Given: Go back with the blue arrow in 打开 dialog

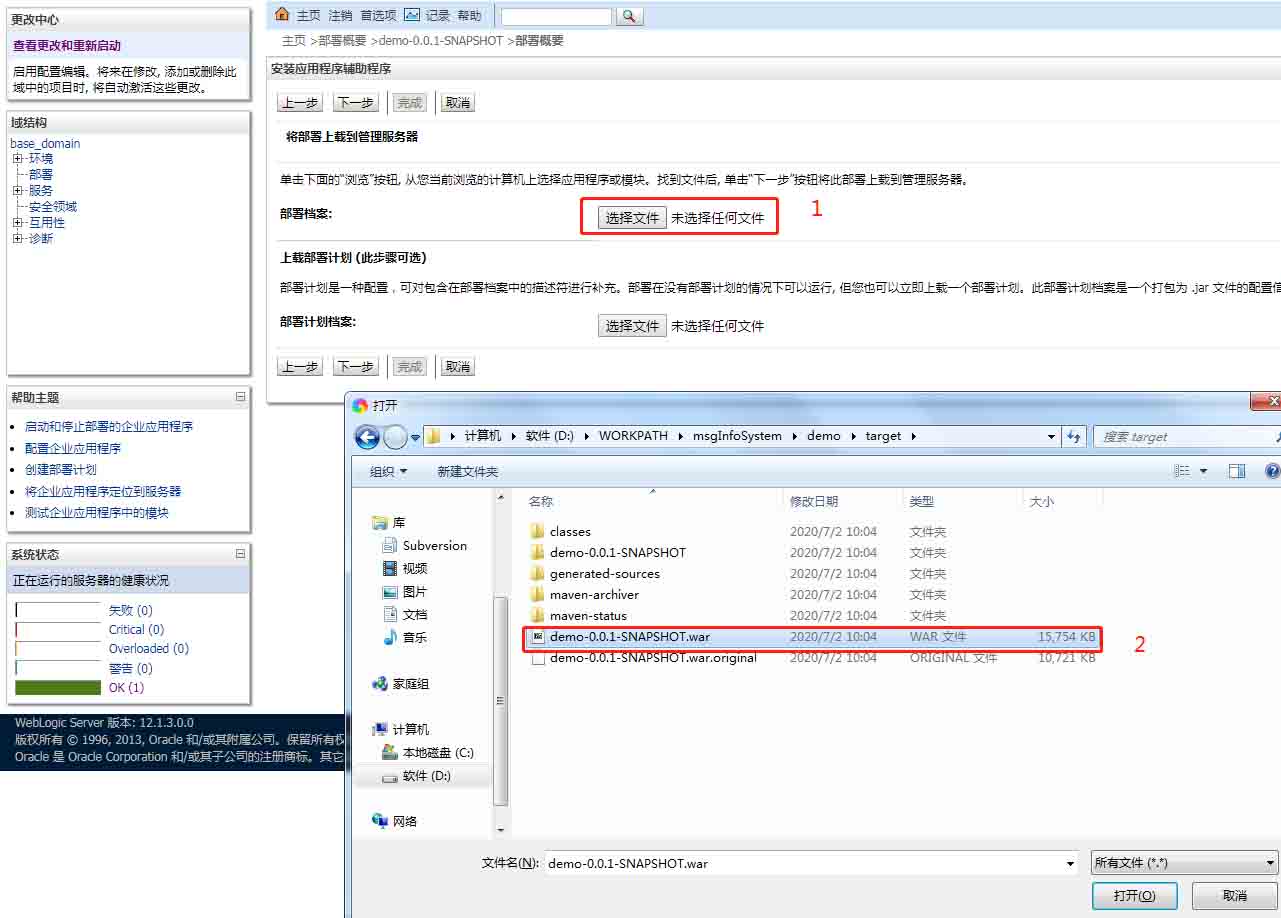Looking at the screenshot, I should pyautogui.click(x=367, y=437).
